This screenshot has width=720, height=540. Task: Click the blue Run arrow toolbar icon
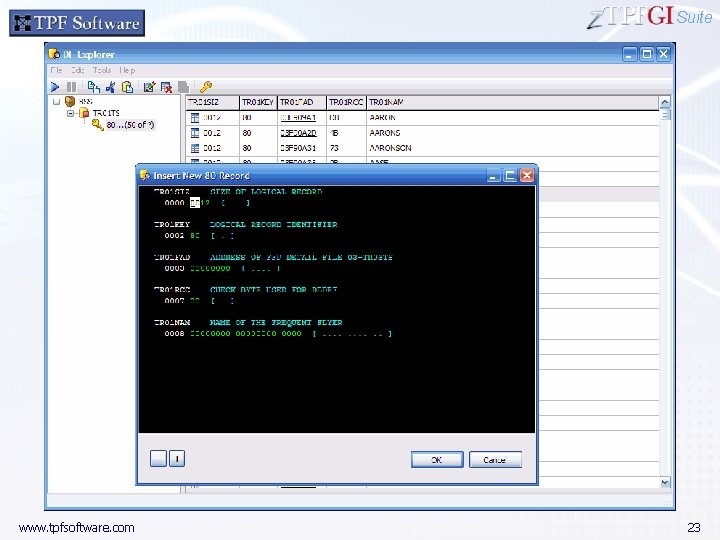pyautogui.click(x=55, y=86)
